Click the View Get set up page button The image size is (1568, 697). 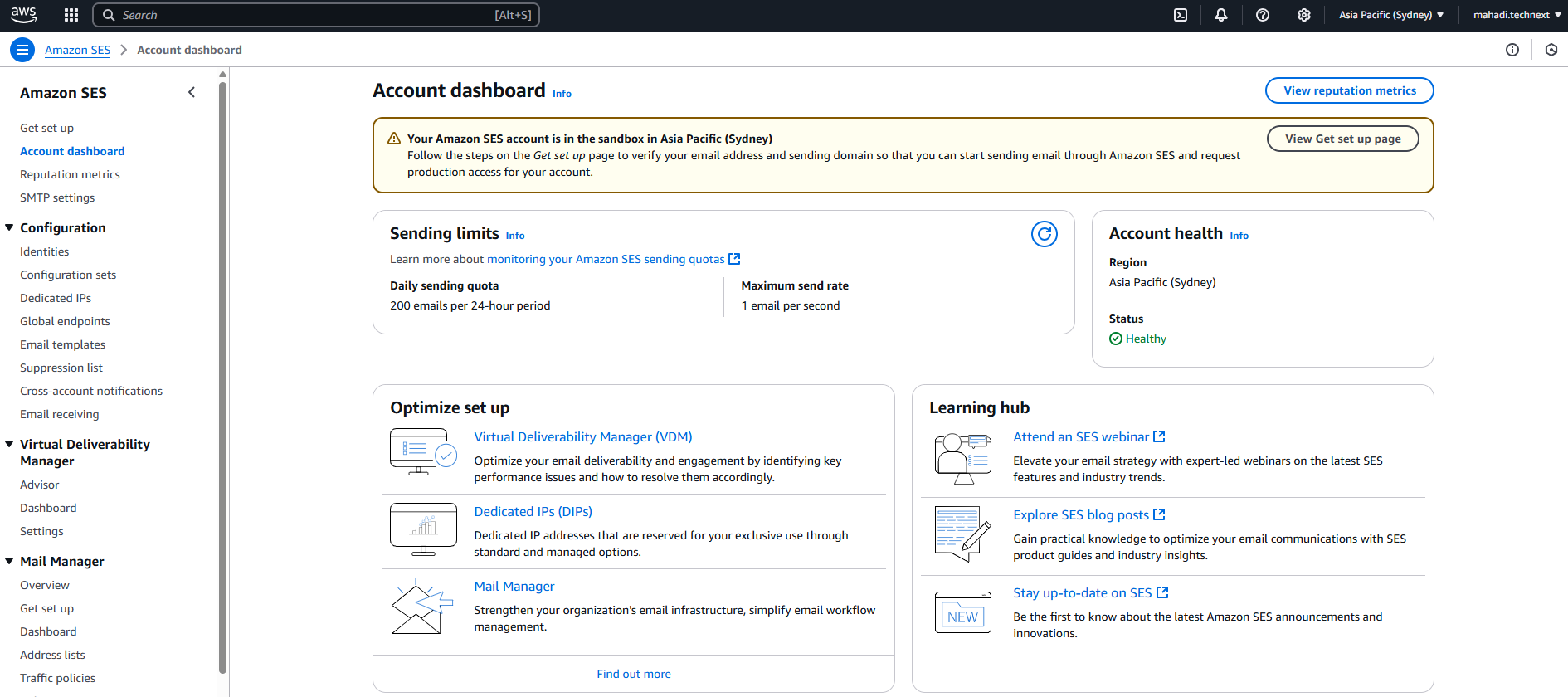pos(1342,139)
